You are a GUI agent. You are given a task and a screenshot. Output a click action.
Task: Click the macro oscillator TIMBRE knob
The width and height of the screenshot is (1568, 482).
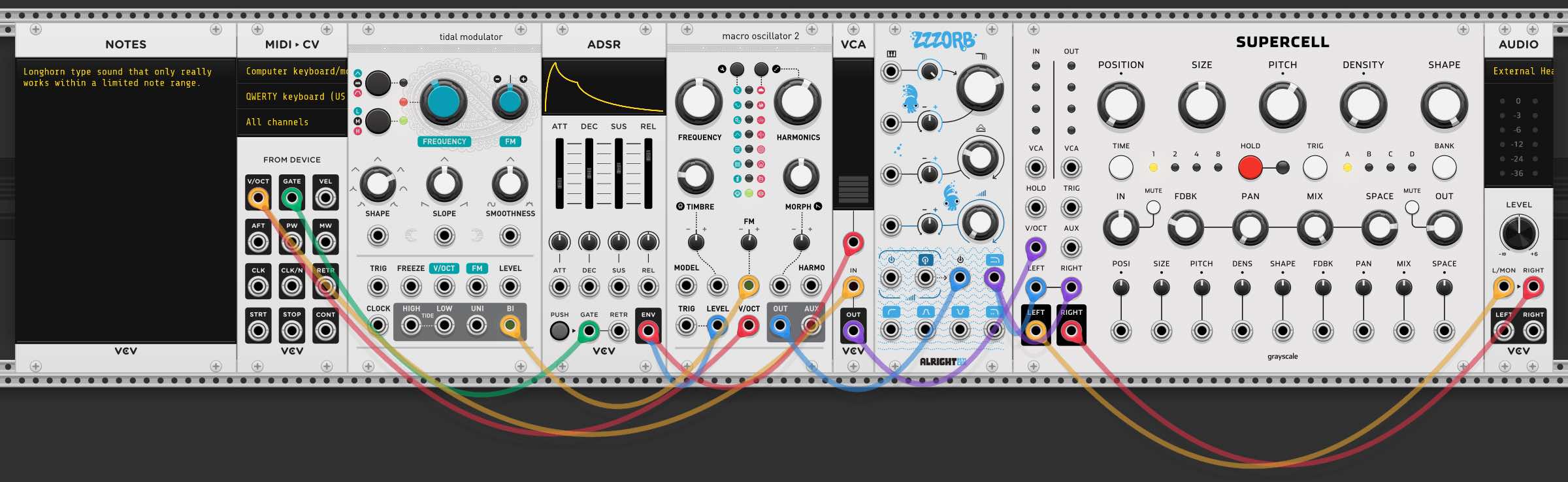tap(696, 176)
